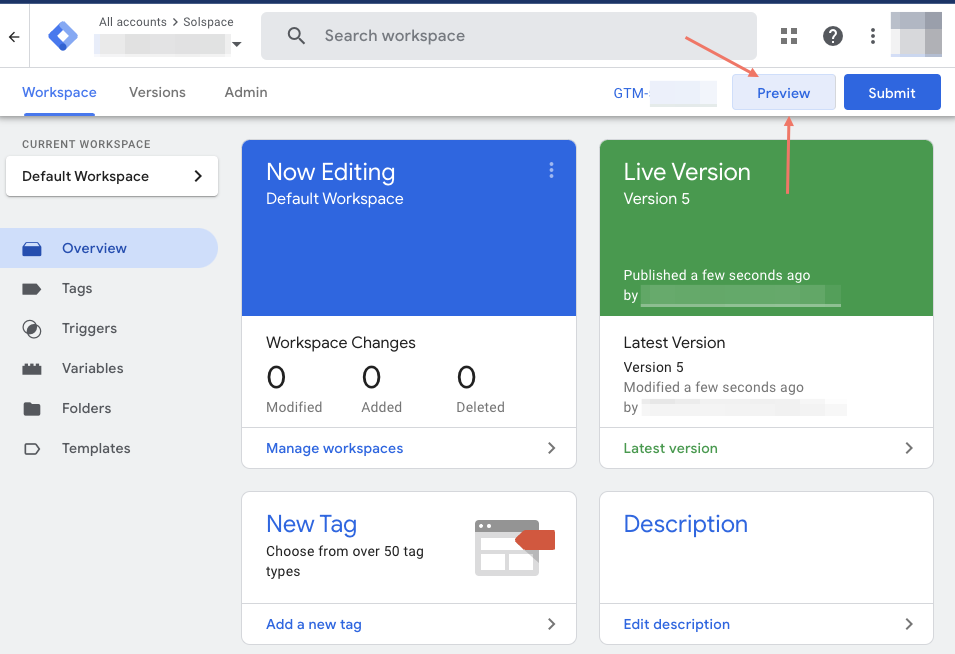
Task: Open Folders in the sidebar
Action: tap(86, 408)
